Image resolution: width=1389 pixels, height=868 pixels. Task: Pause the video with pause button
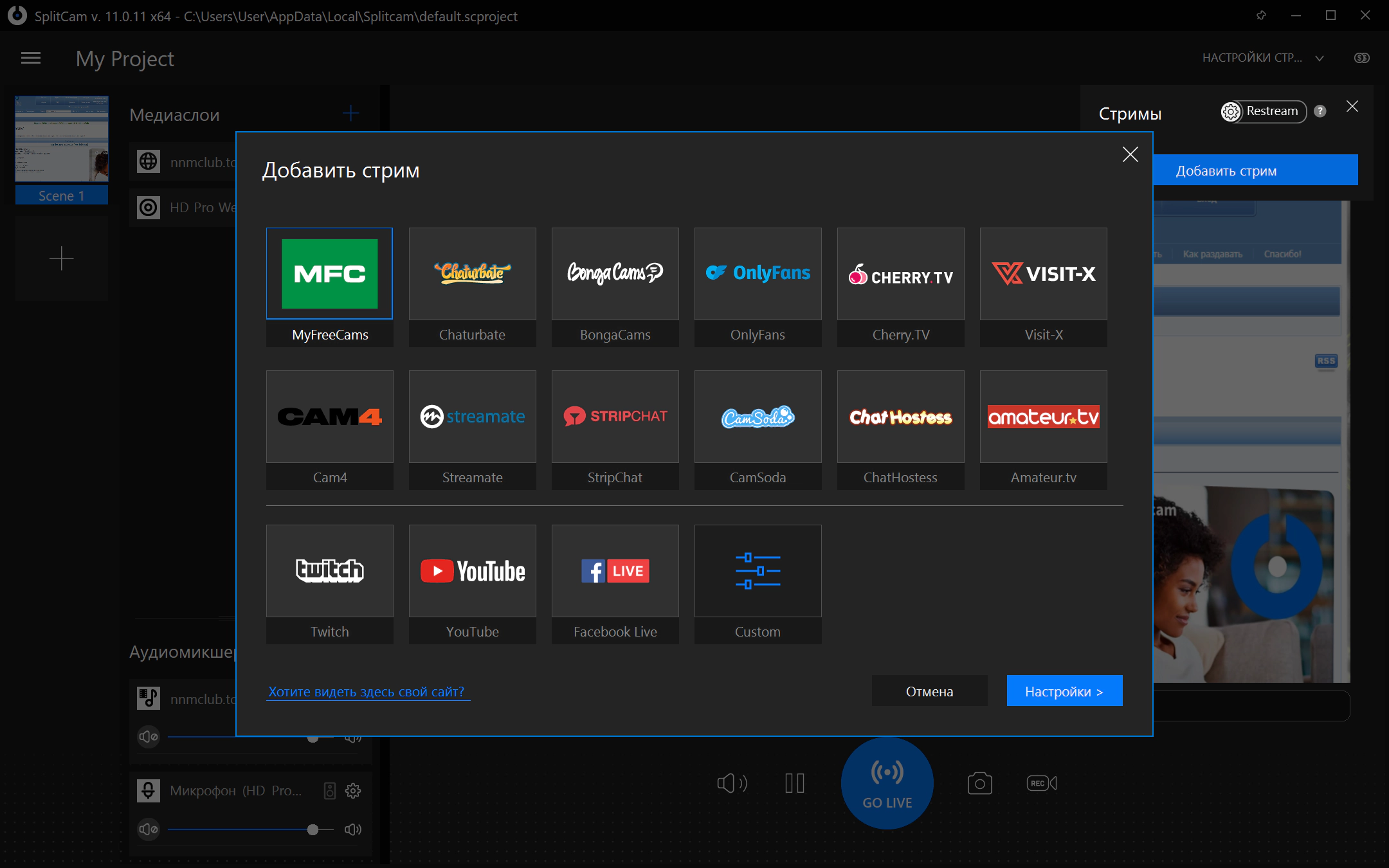795,783
